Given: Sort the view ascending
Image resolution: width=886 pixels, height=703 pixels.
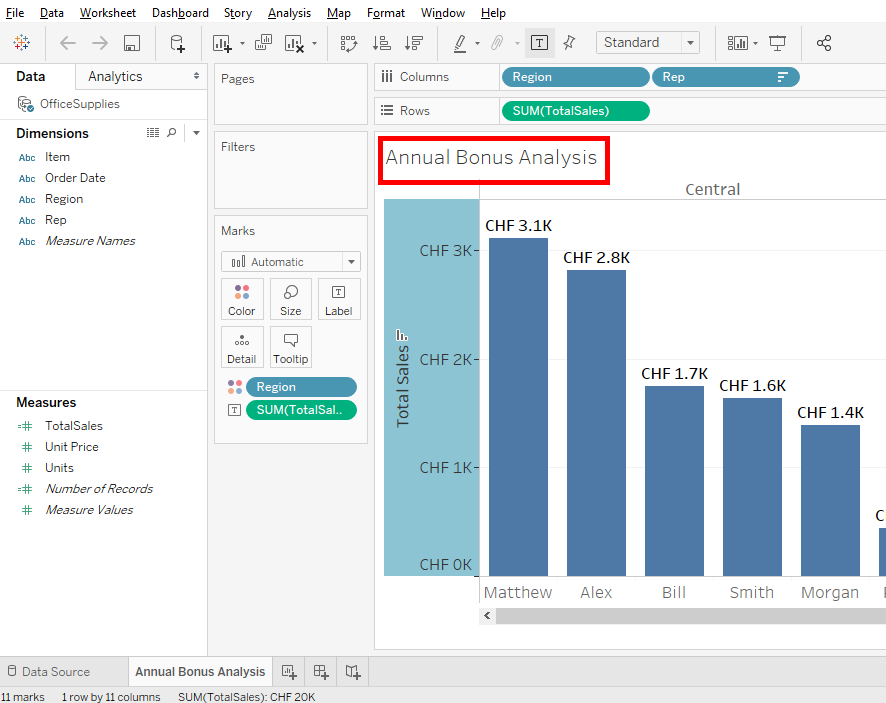Looking at the screenshot, I should point(381,42).
